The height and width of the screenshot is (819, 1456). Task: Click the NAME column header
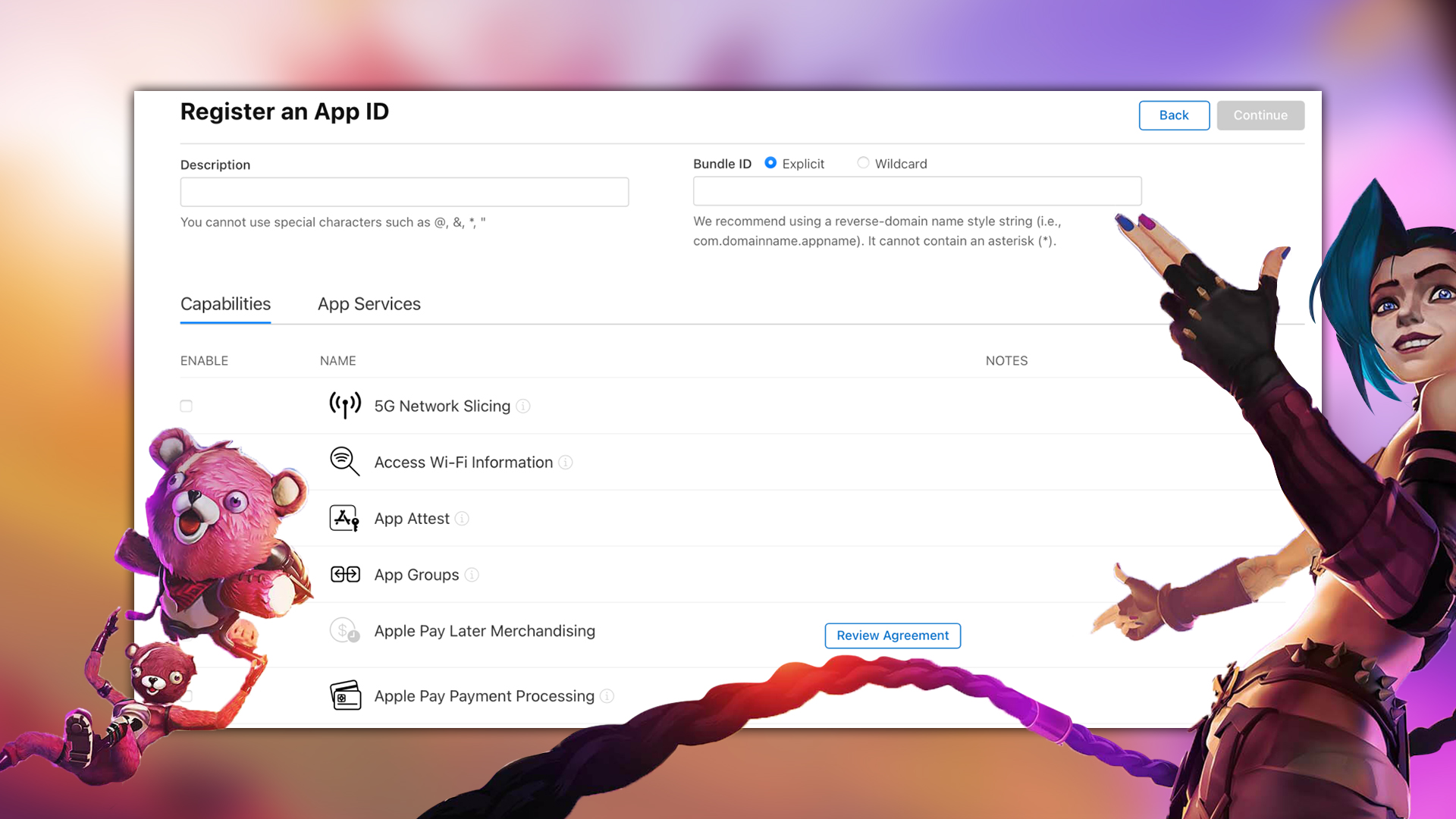337,361
